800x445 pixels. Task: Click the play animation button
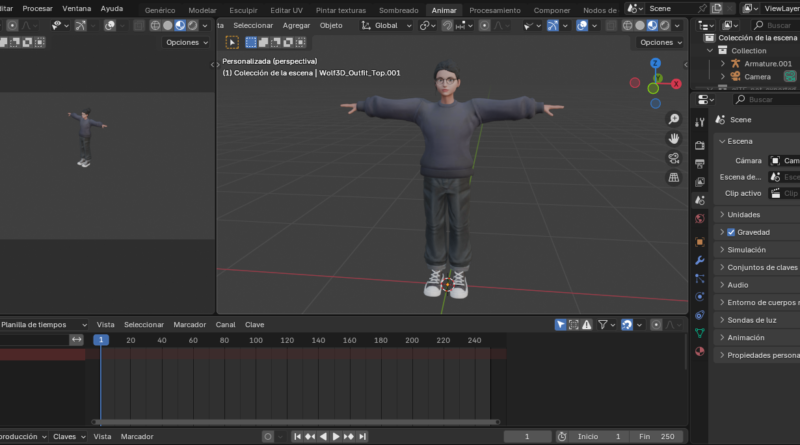[x=336, y=437]
